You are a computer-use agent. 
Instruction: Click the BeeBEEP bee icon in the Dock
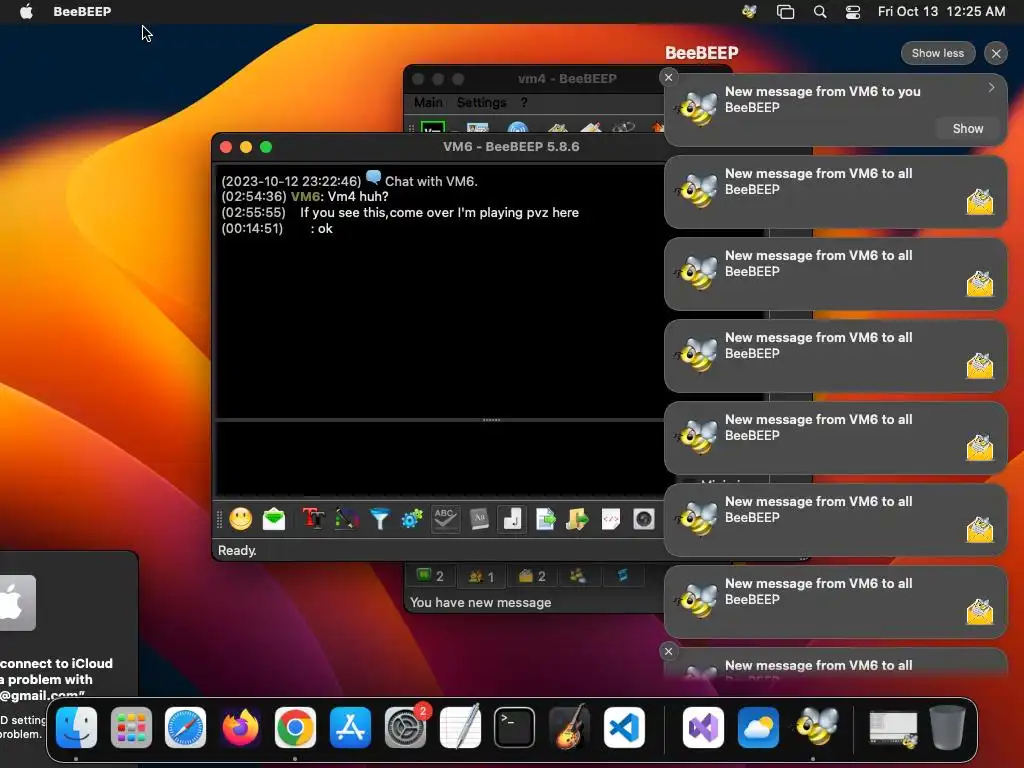pos(816,726)
